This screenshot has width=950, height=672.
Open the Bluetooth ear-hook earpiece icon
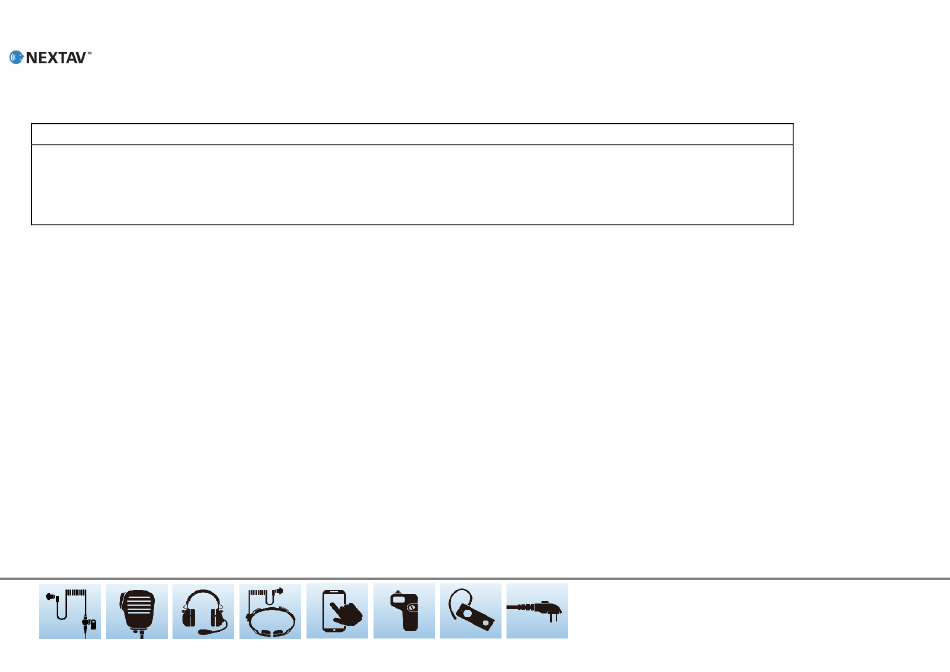(x=471, y=611)
